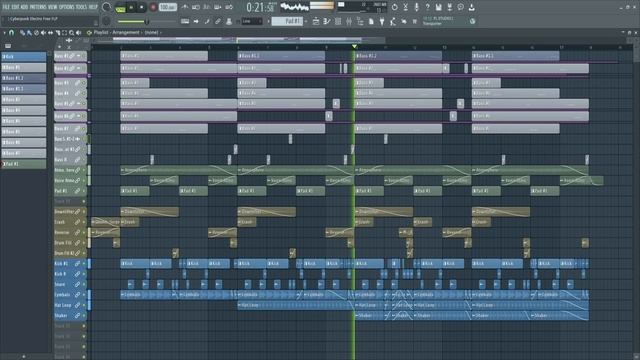
Task: Click the Hat Loop track header
Action: pyautogui.click(x=70, y=305)
